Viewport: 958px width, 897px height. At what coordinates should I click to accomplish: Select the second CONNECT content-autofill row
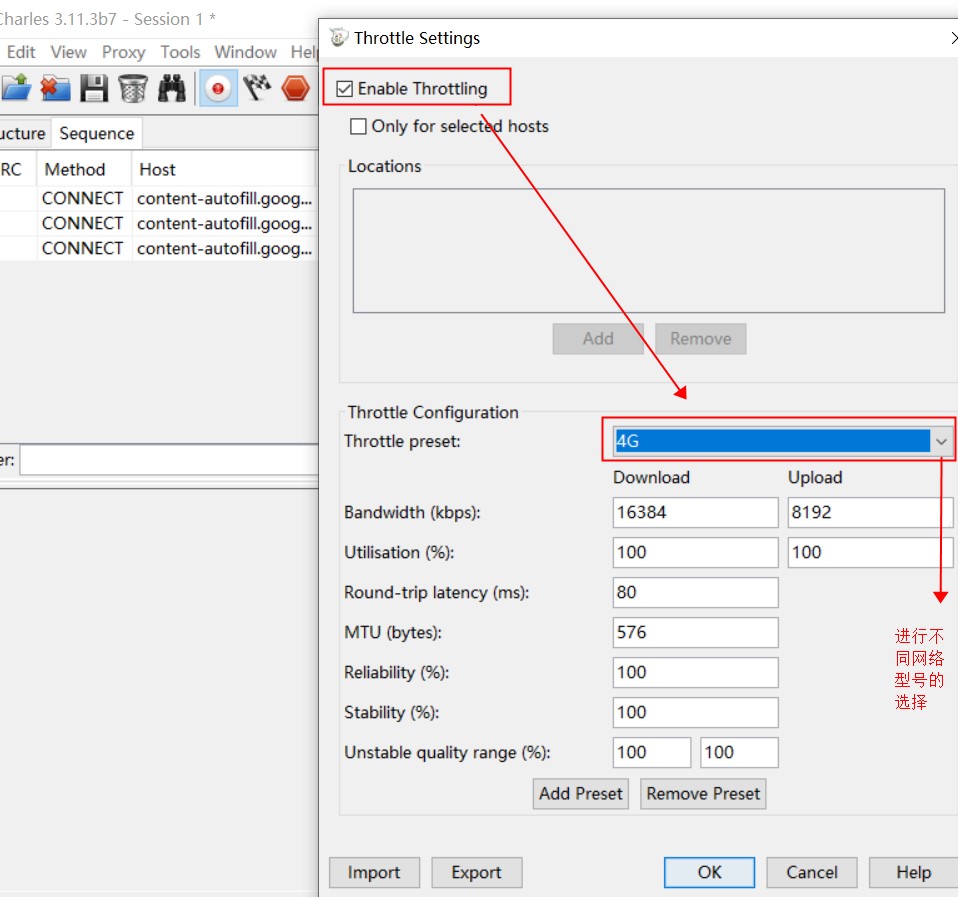(x=158, y=224)
